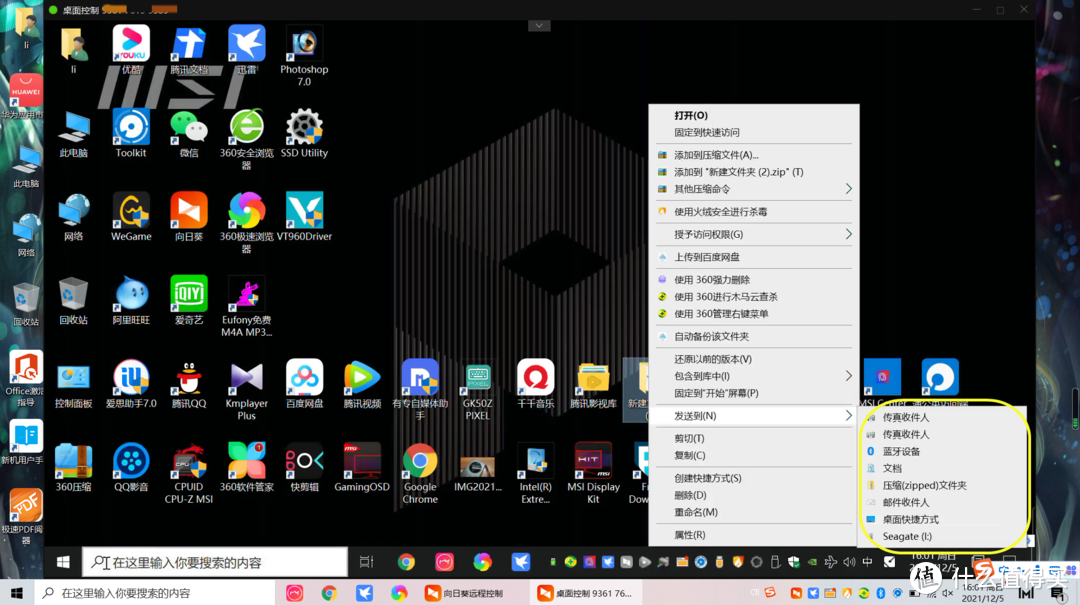The image size is (1080, 605).
Task: Expand 其他压缩命令 submenu arrow
Action: [848, 189]
